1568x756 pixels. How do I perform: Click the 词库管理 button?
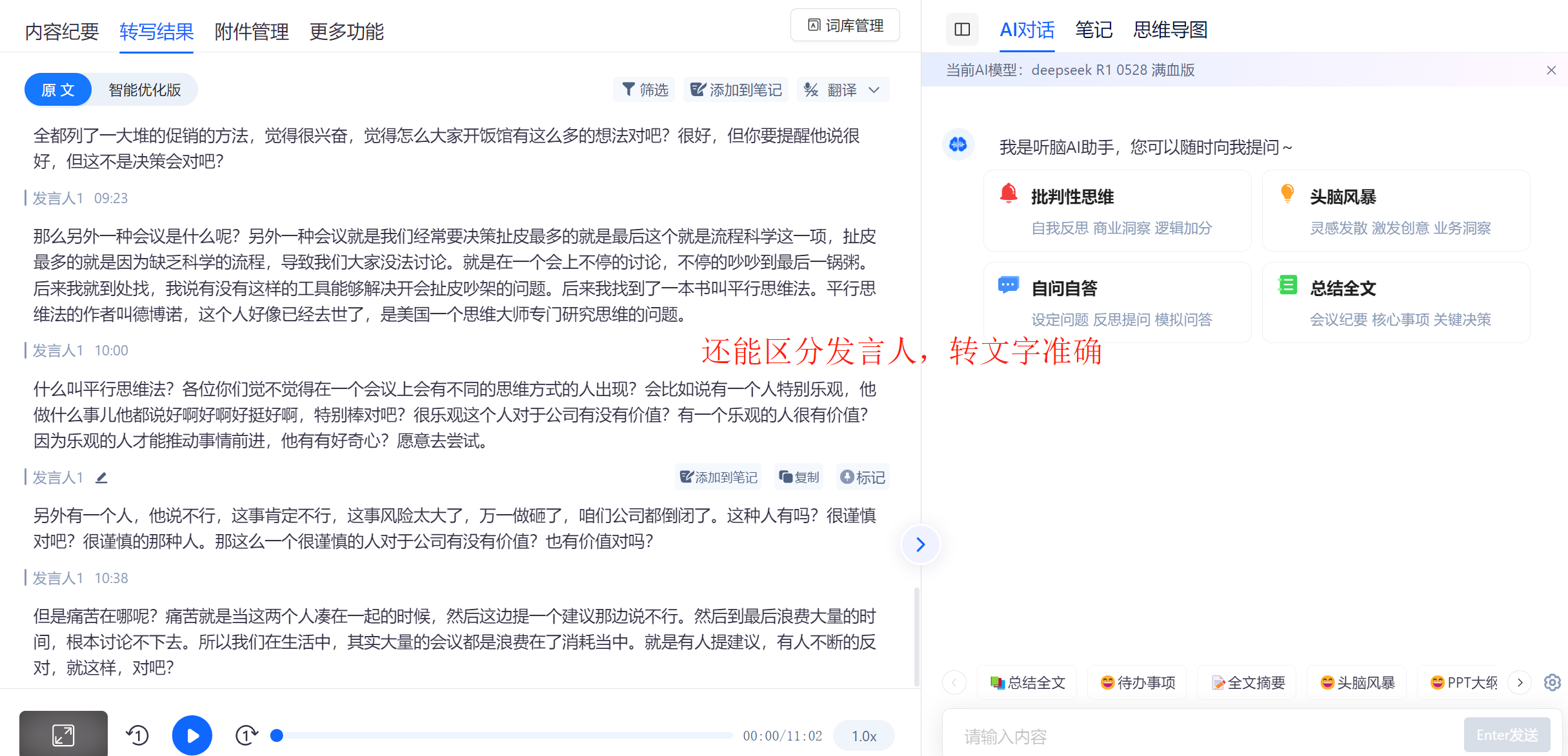pos(845,26)
